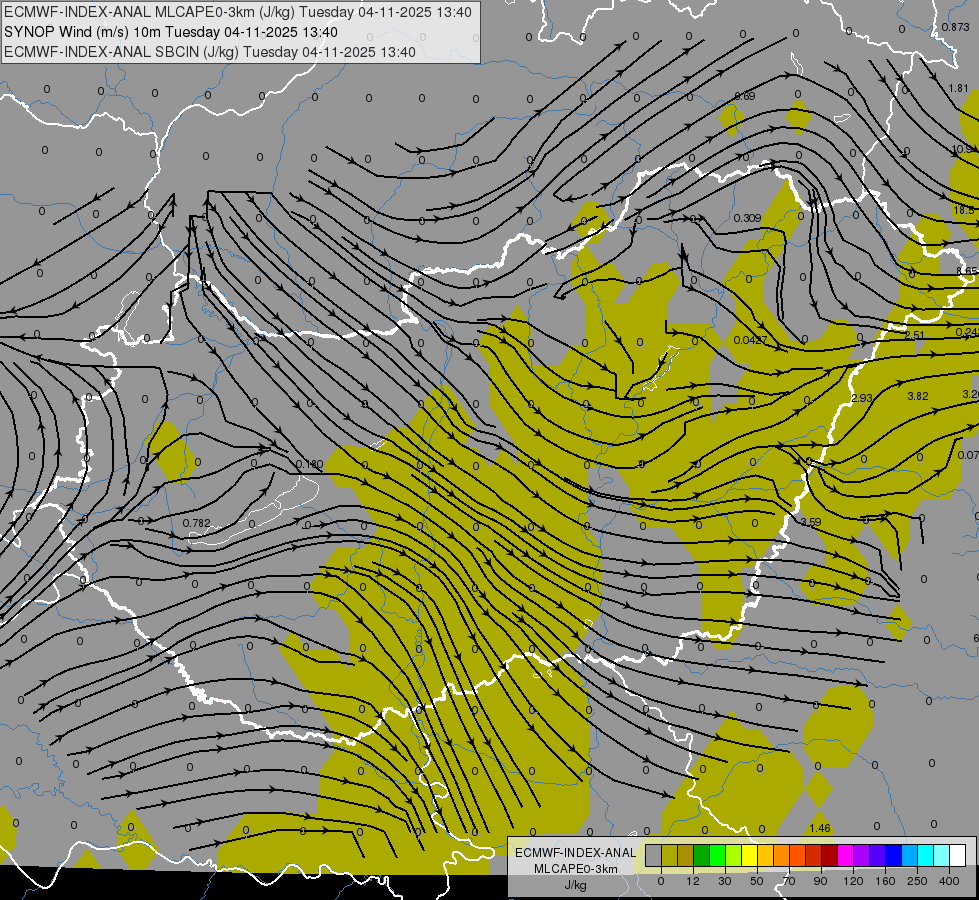The height and width of the screenshot is (900, 979).
Task: Click the bright green legend swatch
Action: coord(717,855)
